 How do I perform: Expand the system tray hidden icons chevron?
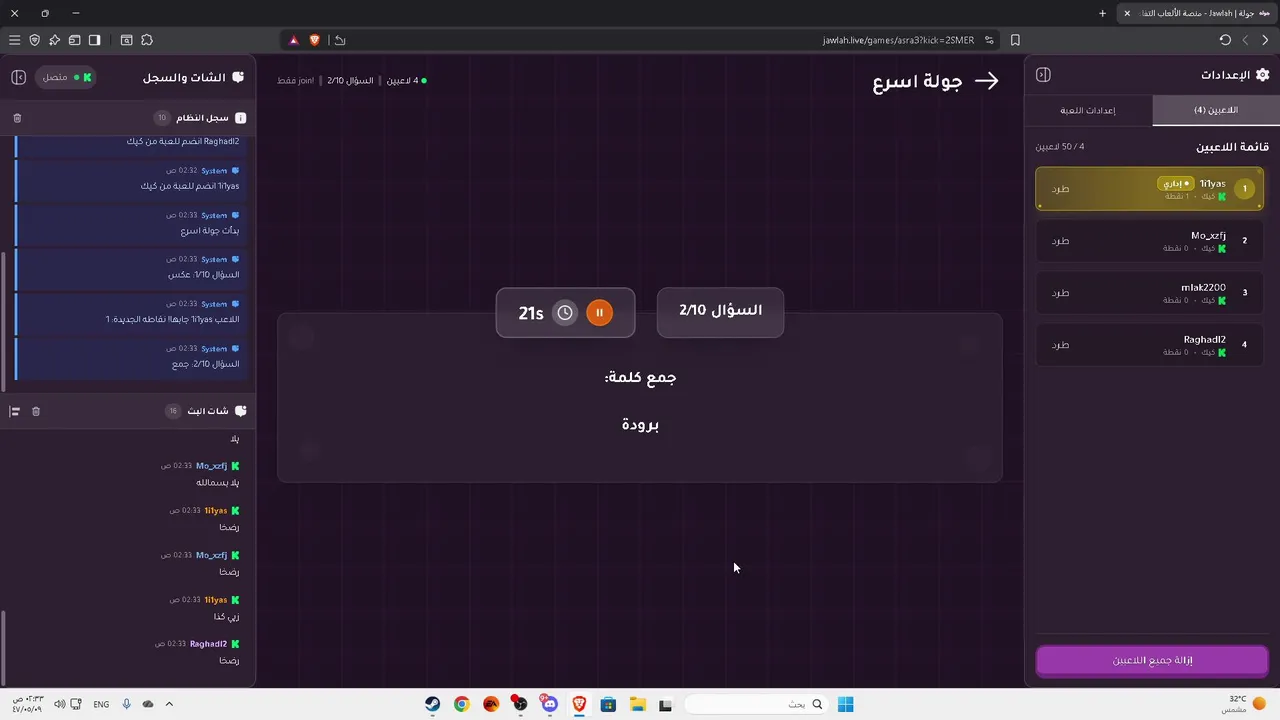169,704
